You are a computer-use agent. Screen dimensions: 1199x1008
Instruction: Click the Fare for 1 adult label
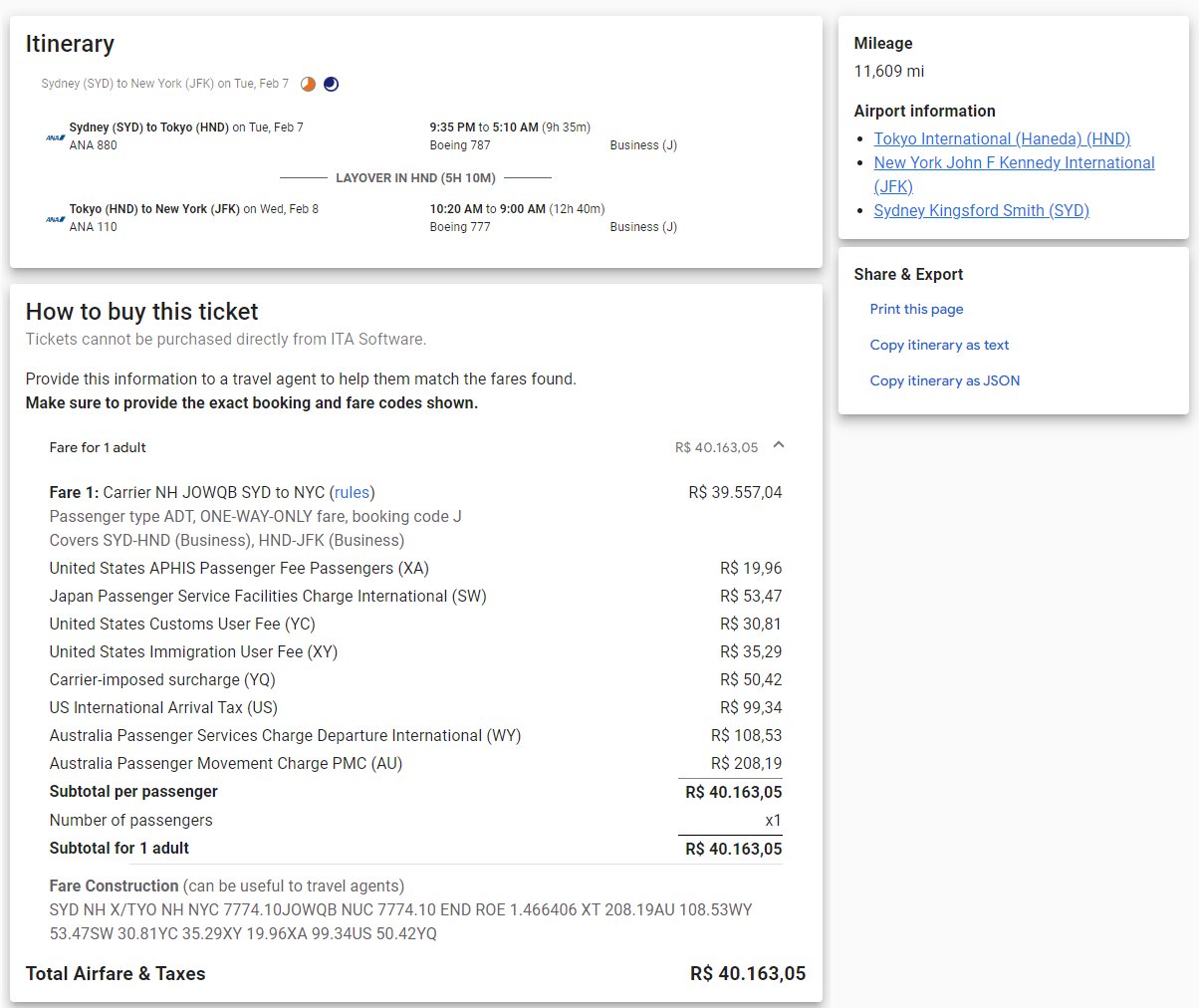tap(98, 447)
